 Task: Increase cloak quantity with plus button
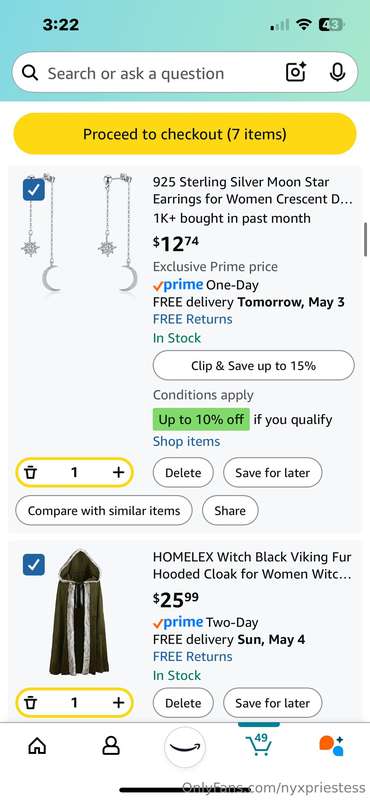[x=118, y=703]
